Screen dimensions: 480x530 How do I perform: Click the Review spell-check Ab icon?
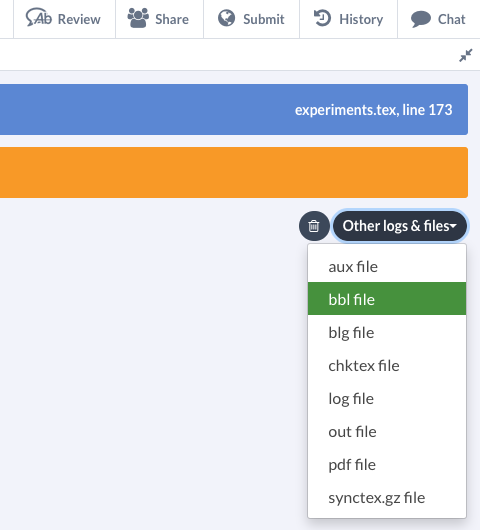[x=39, y=18]
